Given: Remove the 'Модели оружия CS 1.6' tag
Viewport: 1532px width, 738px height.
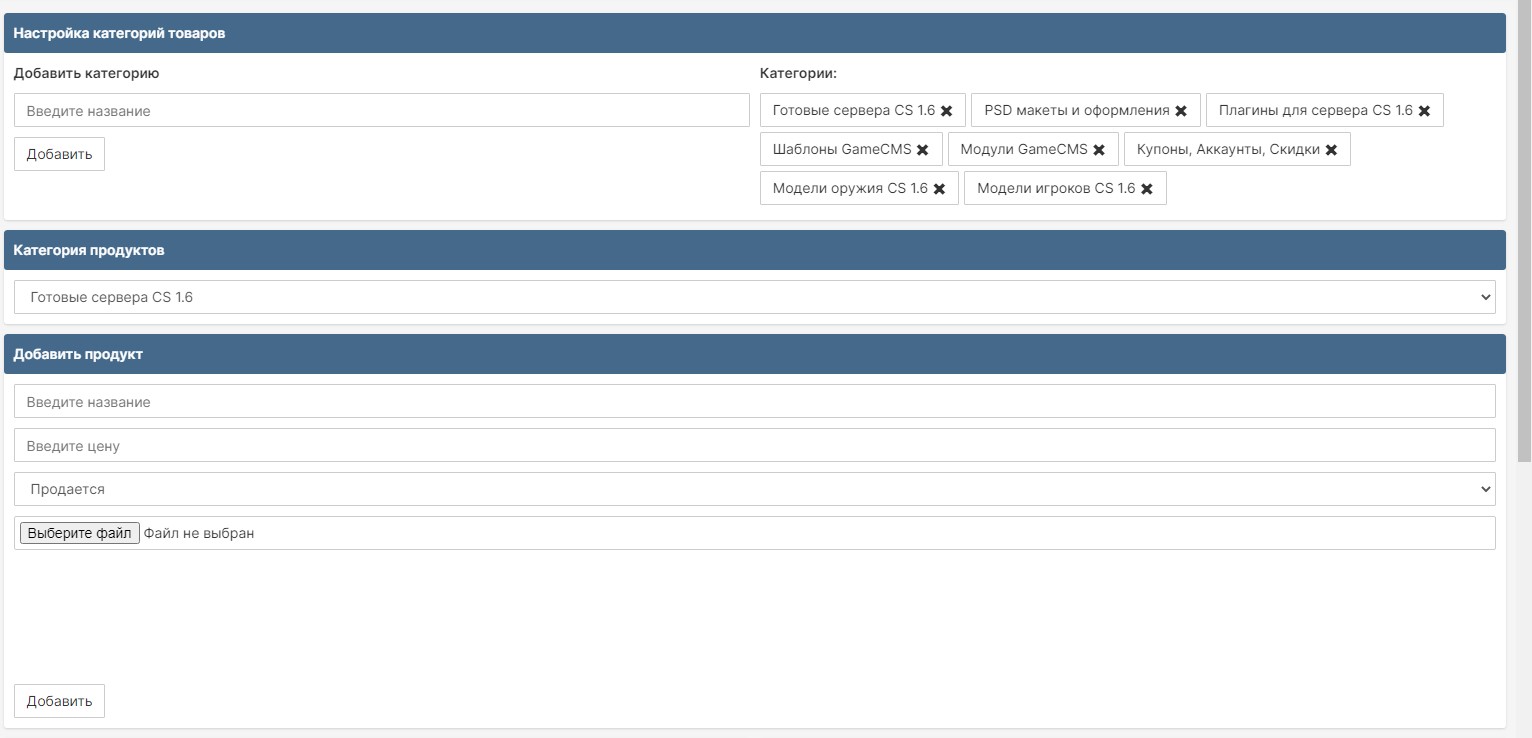Looking at the screenshot, I should coord(939,189).
